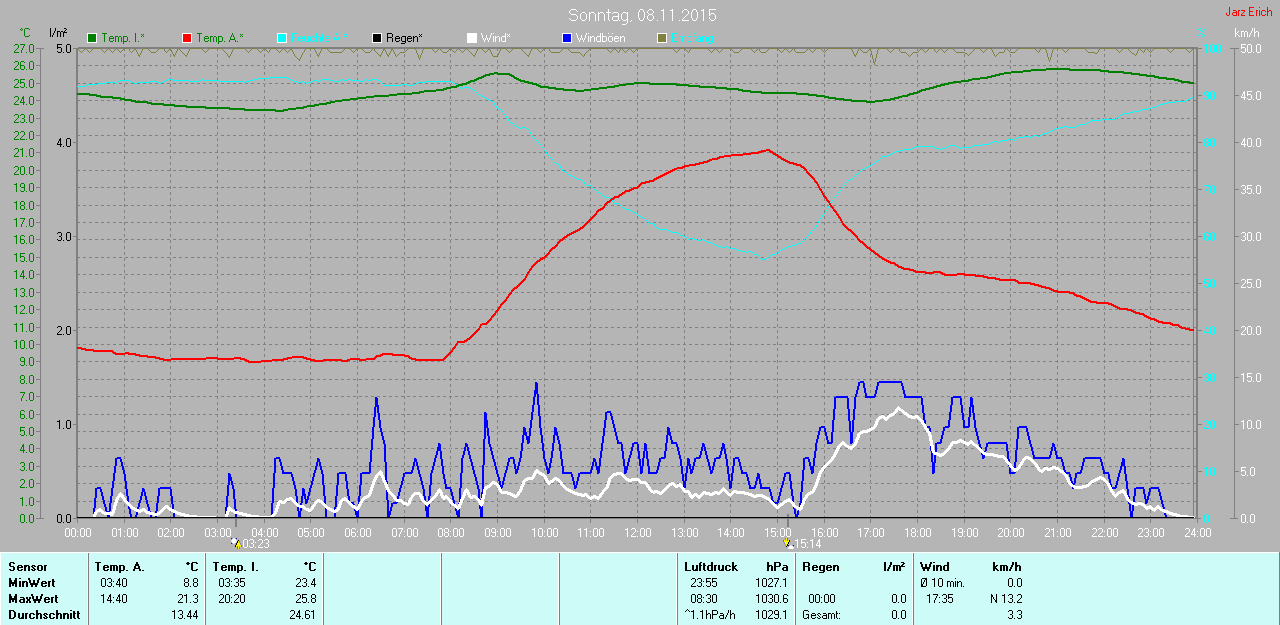Click the 'l/m²' rain axis unit at top

(x=58, y=33)
